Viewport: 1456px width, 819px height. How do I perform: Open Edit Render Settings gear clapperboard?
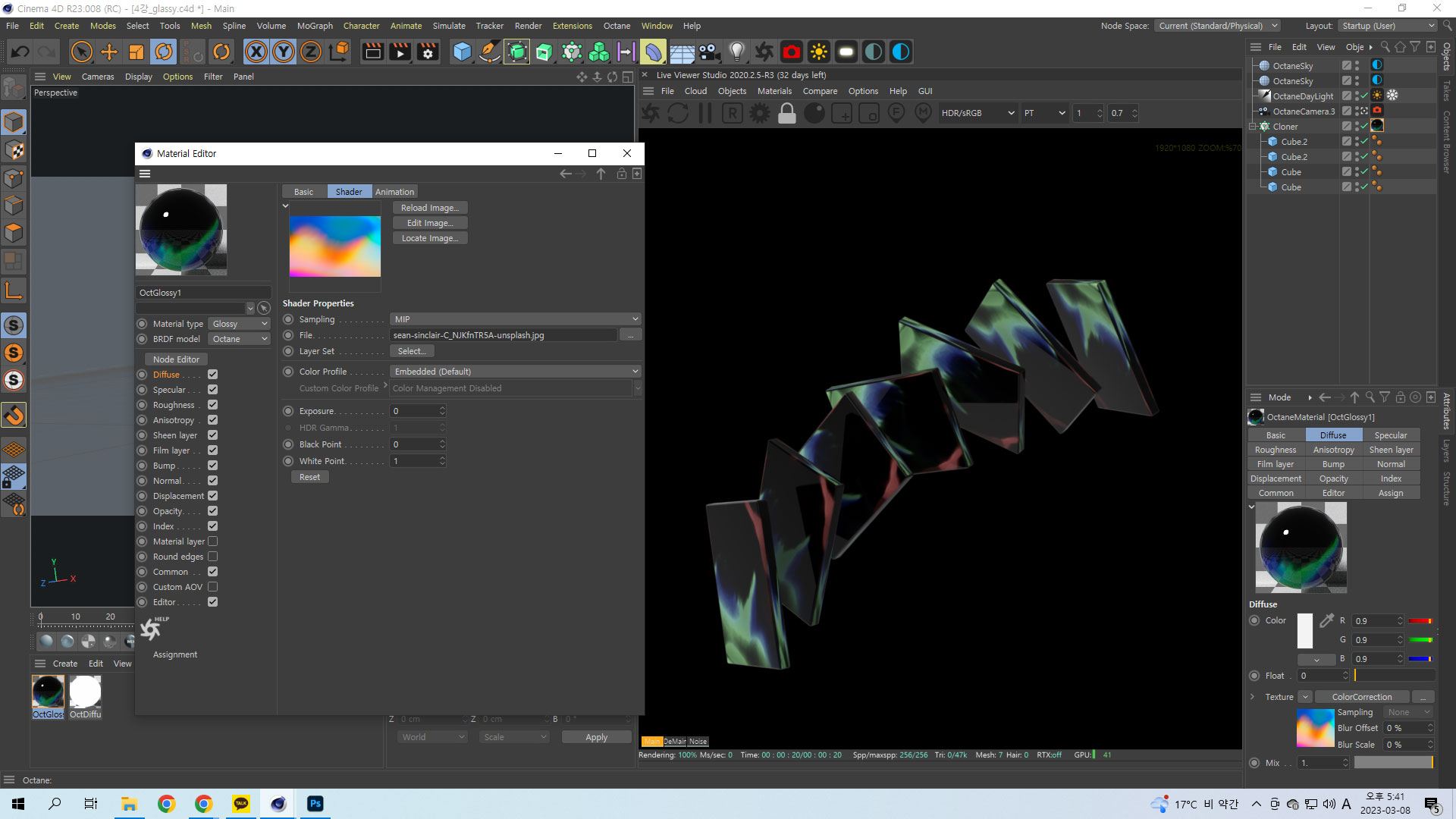pos(428,52)
